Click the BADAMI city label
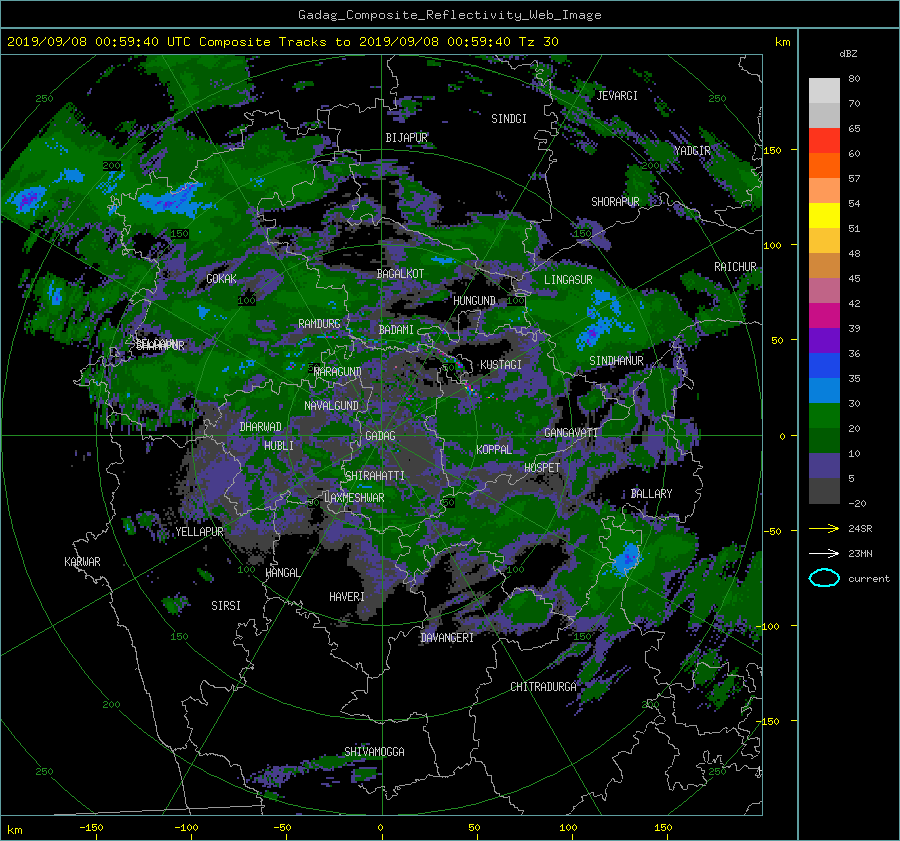 [x=396, y=330]
